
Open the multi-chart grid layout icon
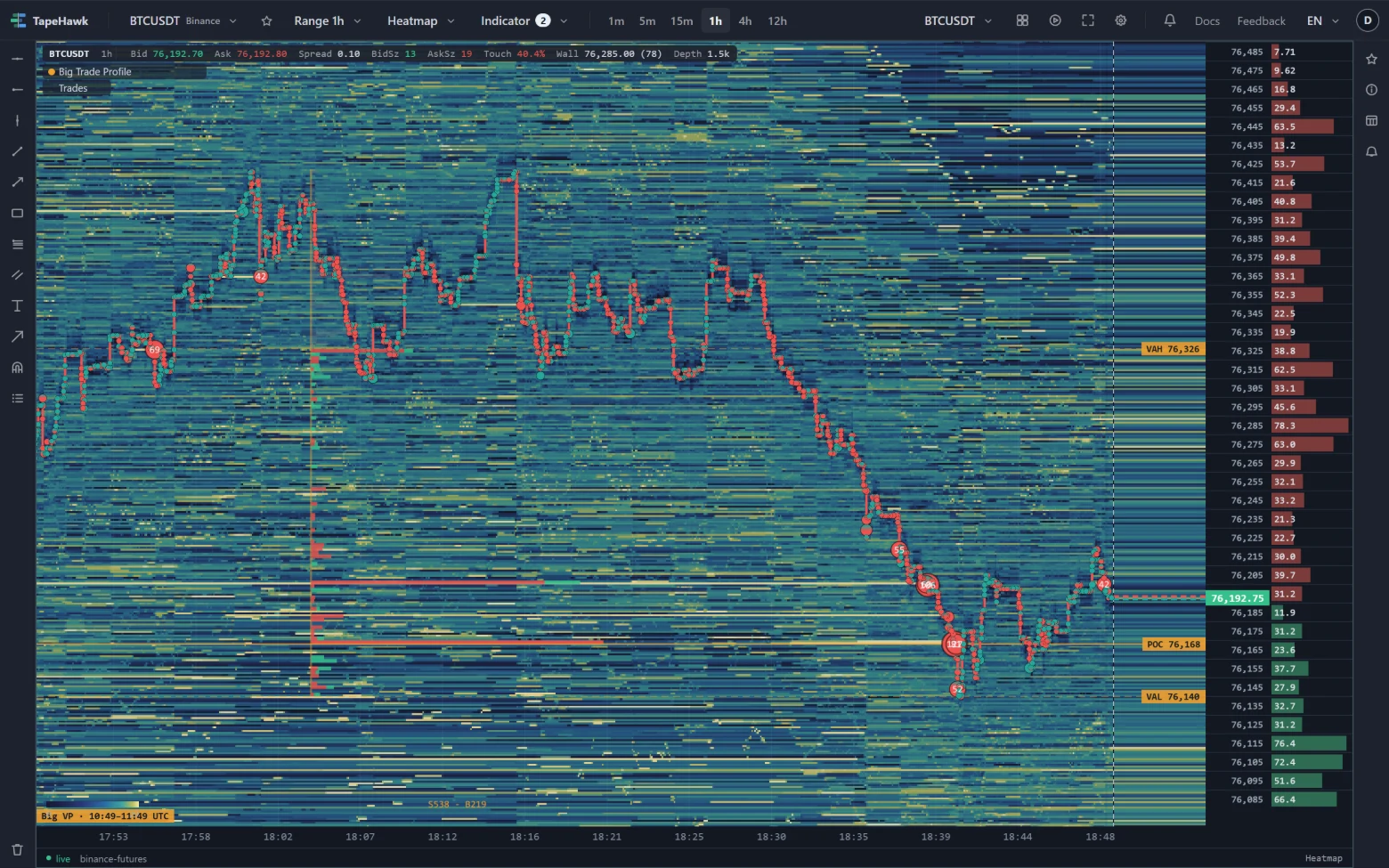[x=1022, y=20]
